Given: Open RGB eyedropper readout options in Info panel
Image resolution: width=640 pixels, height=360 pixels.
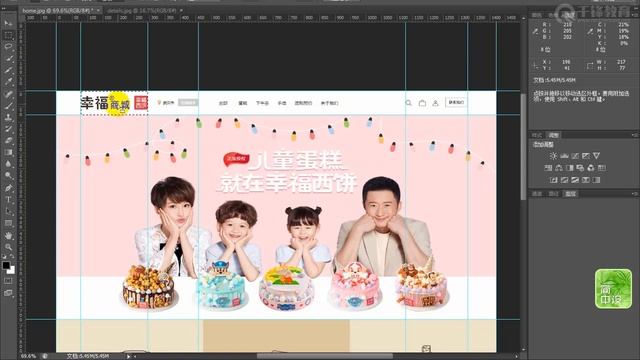Looking at the screenshot, I should (x=535, y=31).
